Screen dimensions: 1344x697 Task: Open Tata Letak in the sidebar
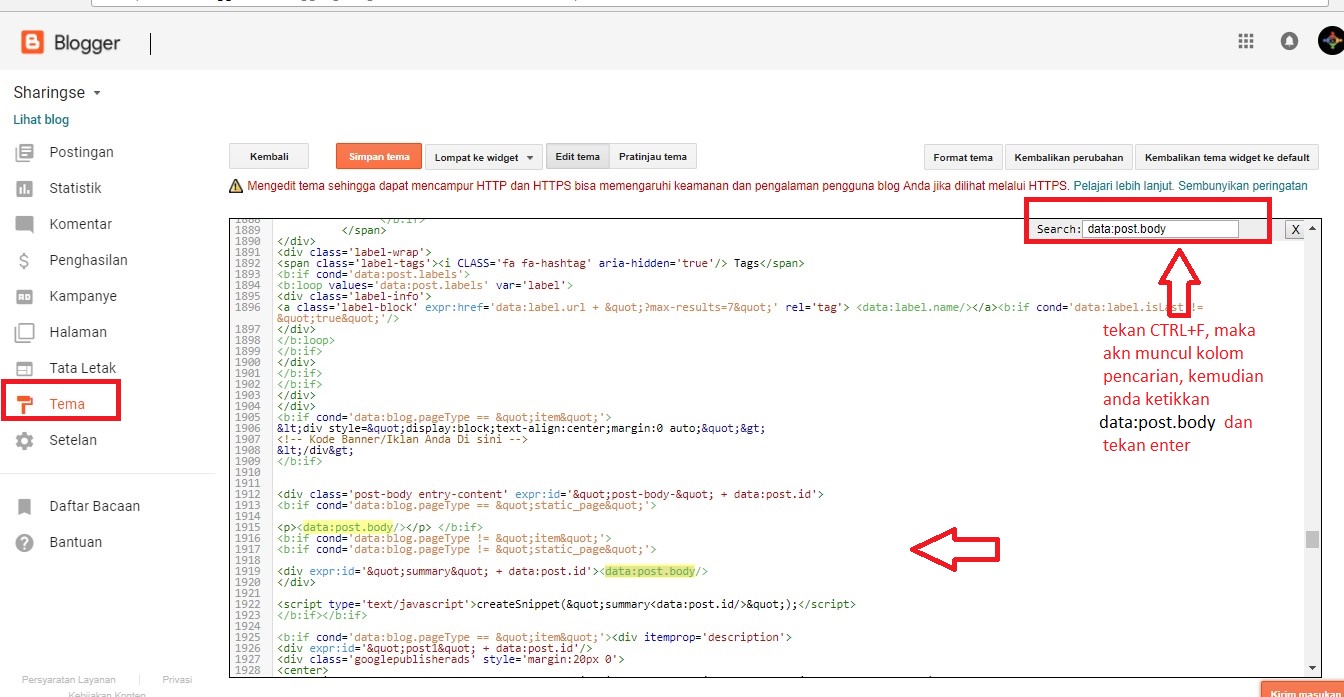[83, 368]
